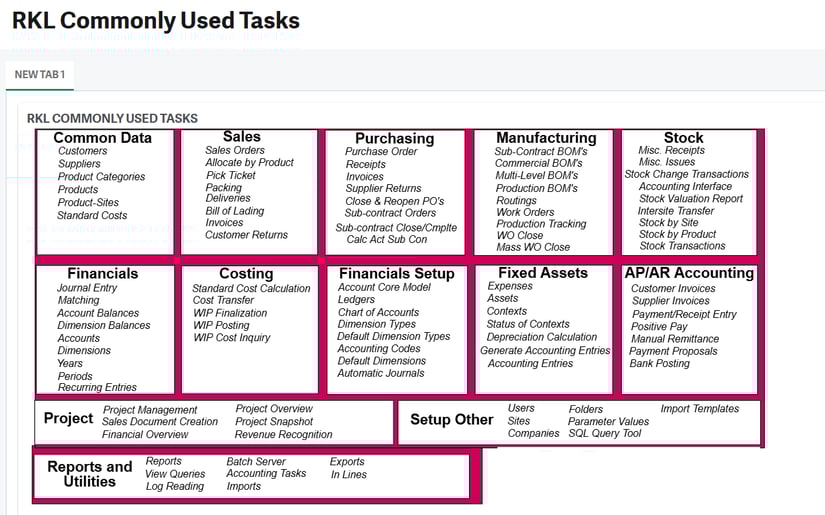Click Journal Entry under Financials

[x=87, y=288]
